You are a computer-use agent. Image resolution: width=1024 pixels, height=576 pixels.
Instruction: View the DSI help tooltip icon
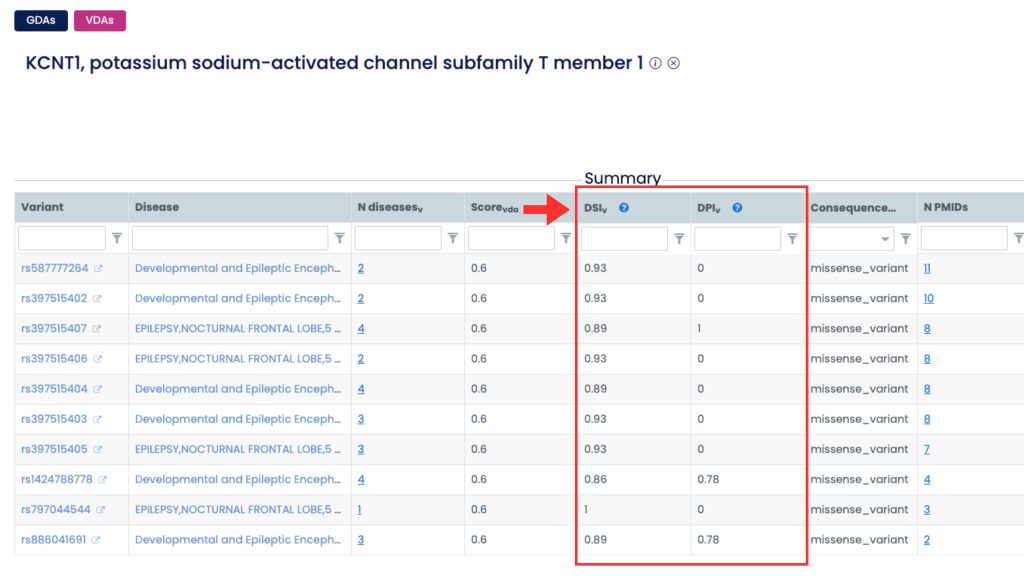[623, 207]
